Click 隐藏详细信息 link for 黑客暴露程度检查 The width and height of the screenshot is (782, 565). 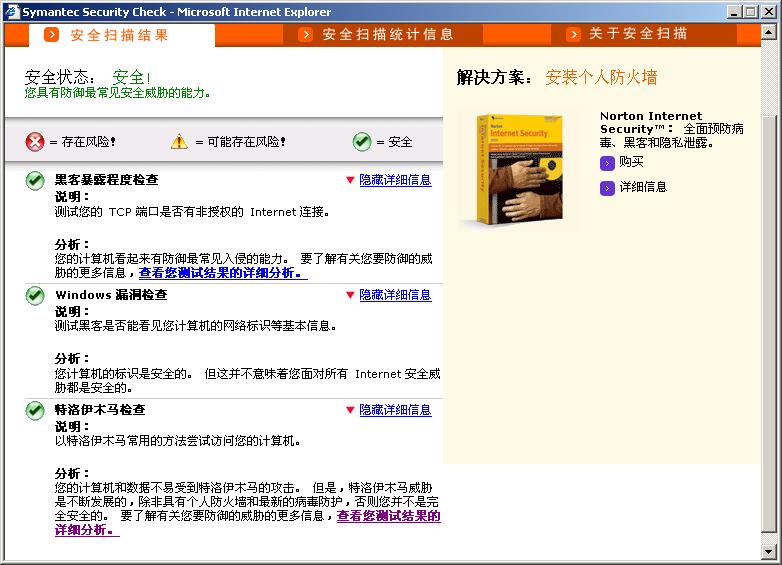[395, 180]
